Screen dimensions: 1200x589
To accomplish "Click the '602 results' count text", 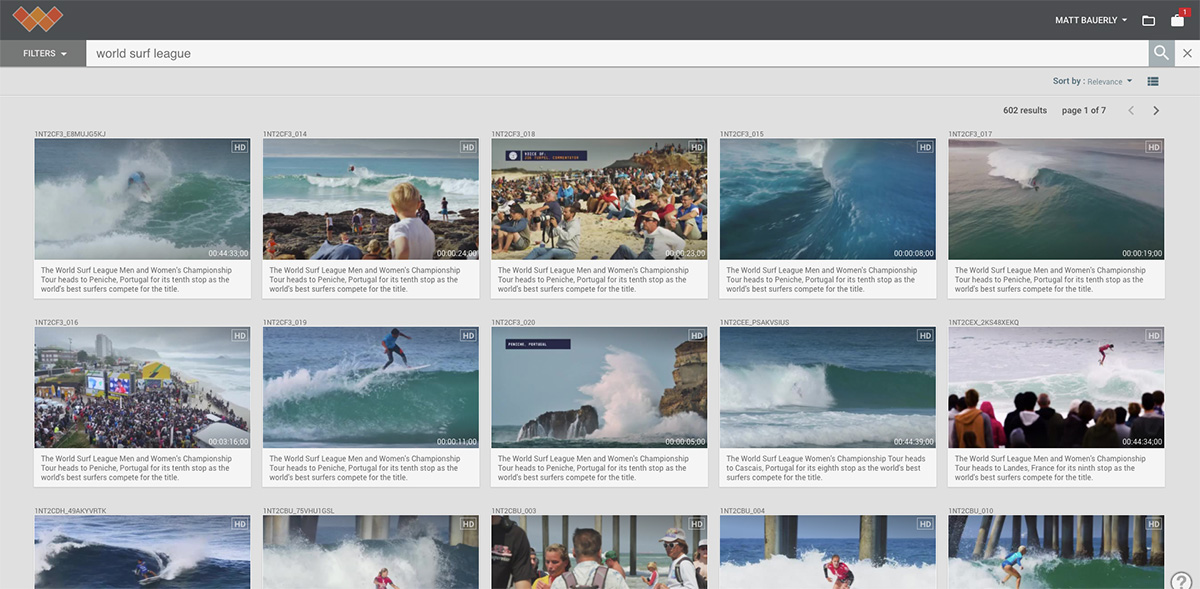I will point(1025,110).
